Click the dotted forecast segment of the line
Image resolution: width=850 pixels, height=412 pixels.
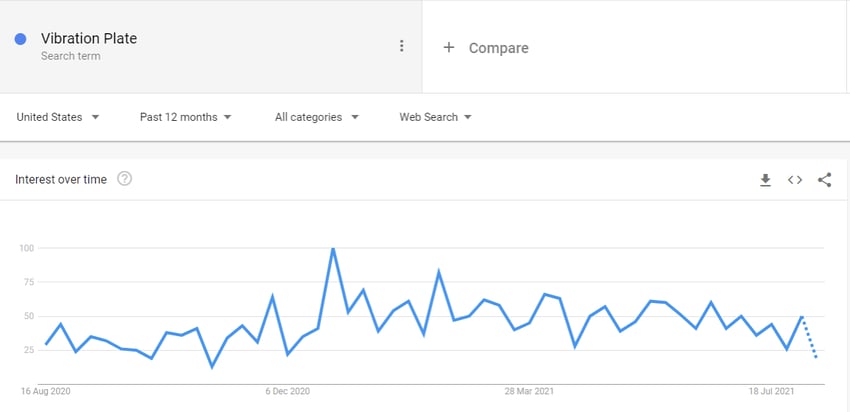(809, 337)
